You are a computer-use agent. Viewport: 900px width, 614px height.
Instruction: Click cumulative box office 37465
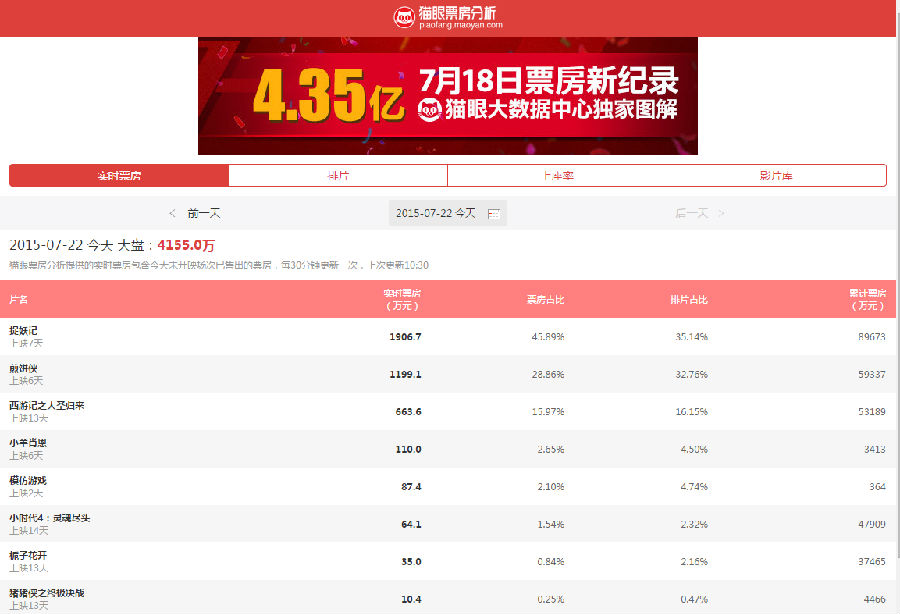pyautogui.click(x=872, y=562)
